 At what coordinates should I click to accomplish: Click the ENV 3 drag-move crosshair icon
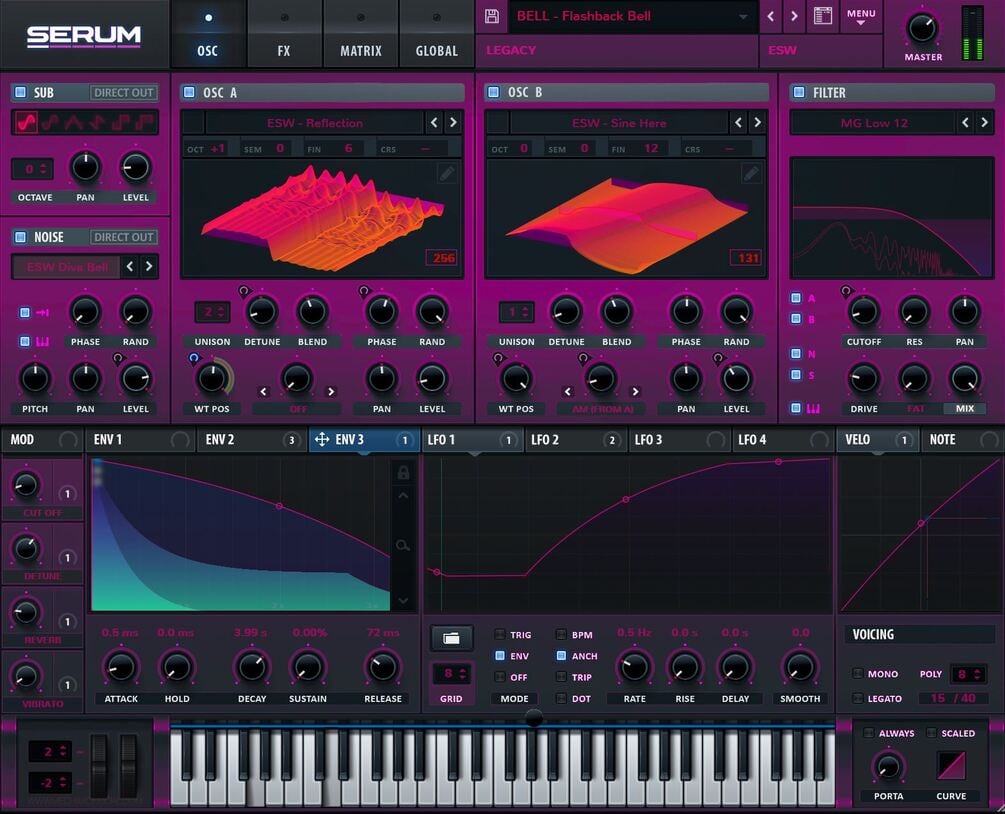point(322,439)
